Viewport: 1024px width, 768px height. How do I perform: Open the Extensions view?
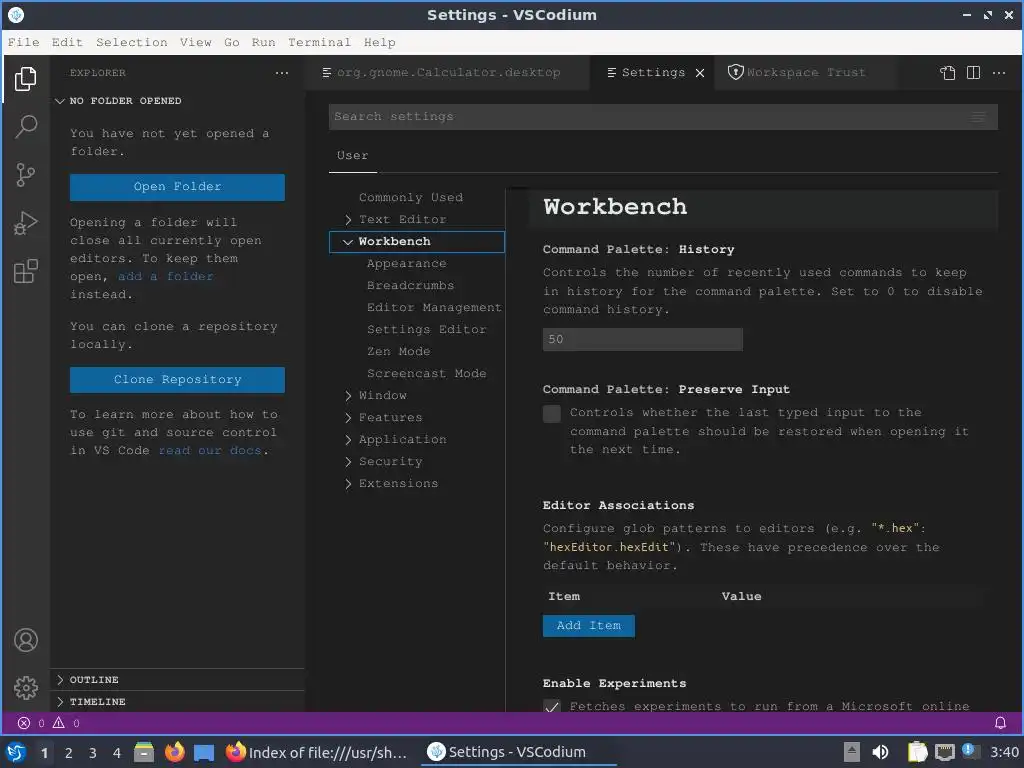point(25,271)
